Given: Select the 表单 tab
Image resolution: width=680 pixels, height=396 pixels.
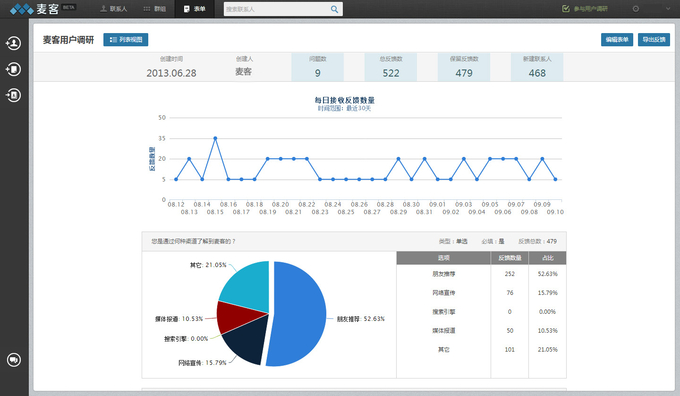Looking at the screenshot, I should click(195, 9).
